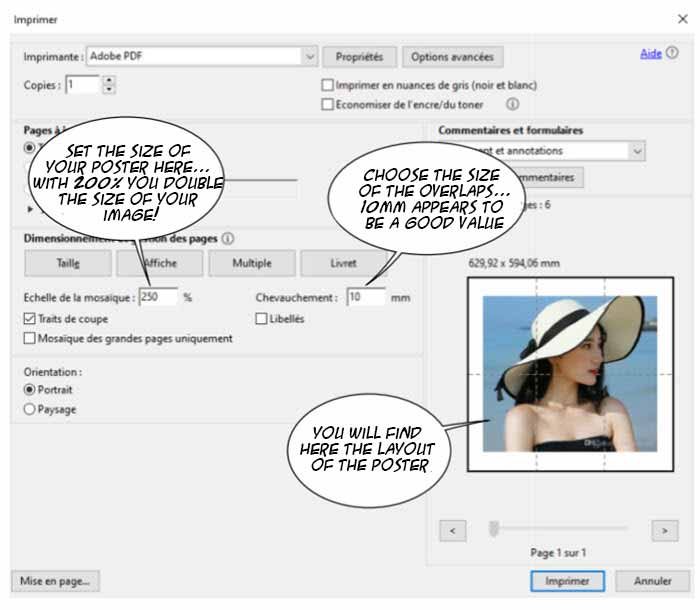700x610 pixels.
Task: Select the Affiche poster option
Action: pos(160,263)
